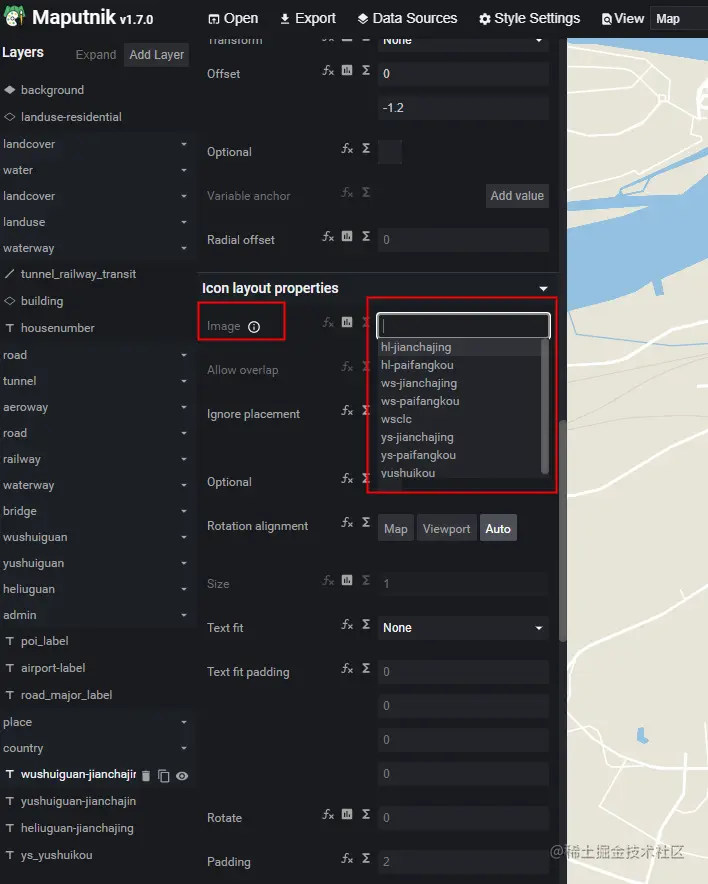Expand the country layer group
Image resolution: width=708 pixels, height=884 pixels.
(x=184, y=748)
